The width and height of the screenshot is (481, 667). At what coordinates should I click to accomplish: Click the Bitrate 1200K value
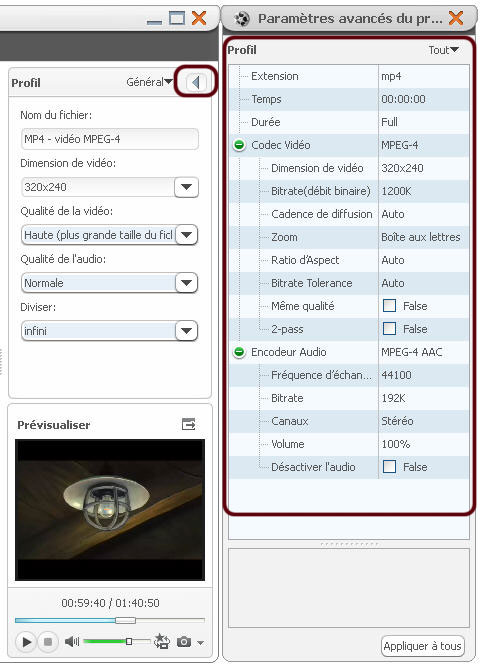point(396,191)
